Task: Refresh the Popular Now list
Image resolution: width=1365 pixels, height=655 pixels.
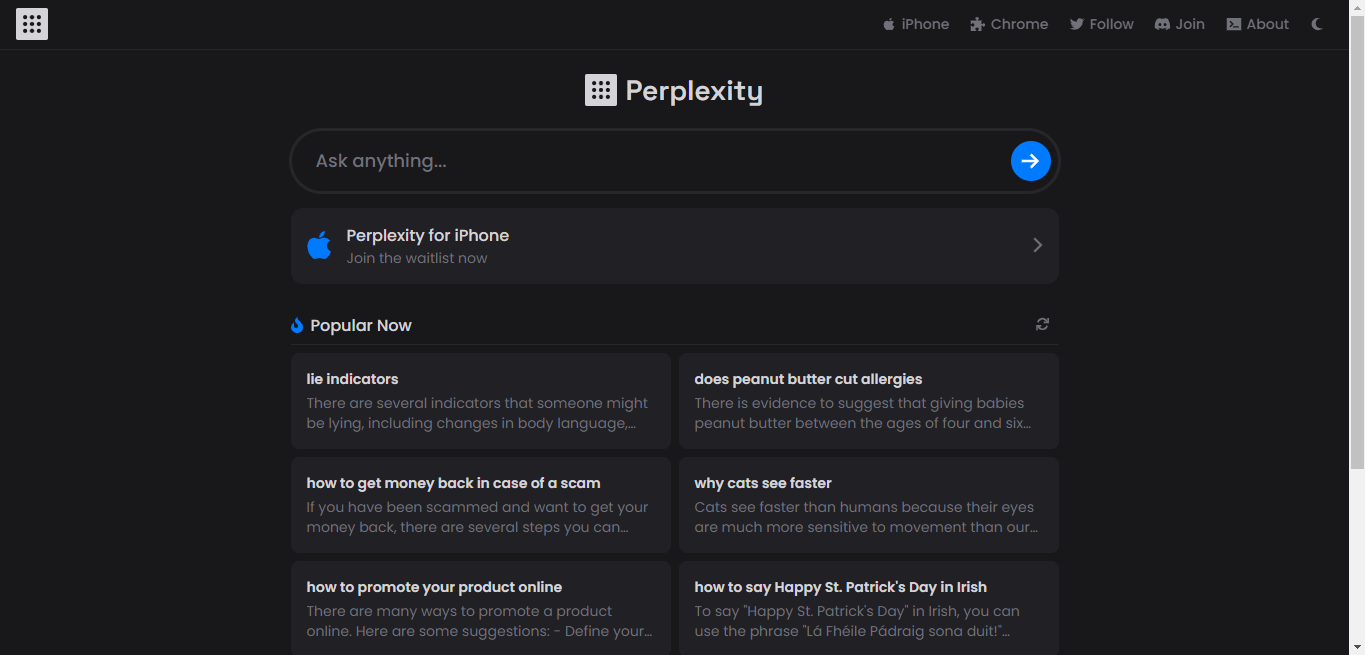Action: pos(1042,324)
